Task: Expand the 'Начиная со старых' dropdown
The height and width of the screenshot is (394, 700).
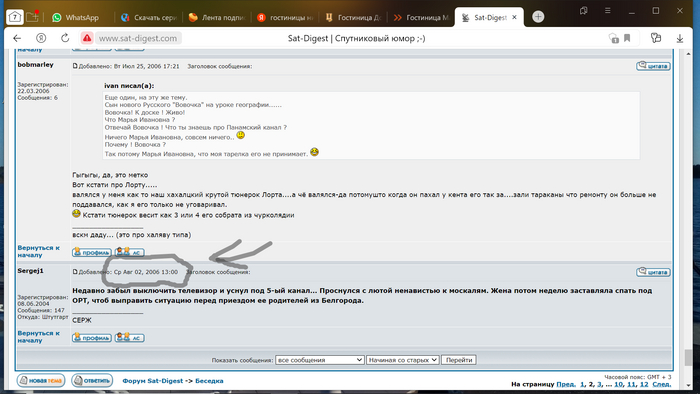Action: [x=403, y=360]
